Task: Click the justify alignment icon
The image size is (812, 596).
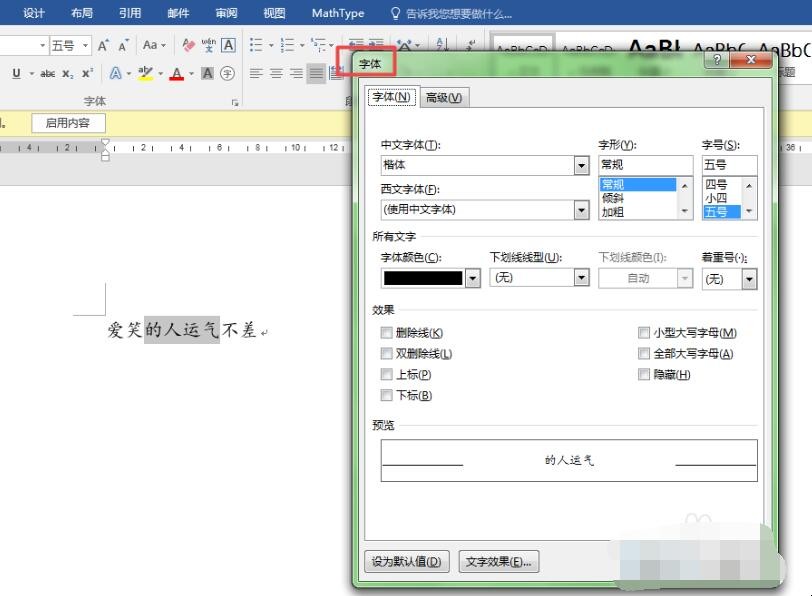Action: [316, 74]
